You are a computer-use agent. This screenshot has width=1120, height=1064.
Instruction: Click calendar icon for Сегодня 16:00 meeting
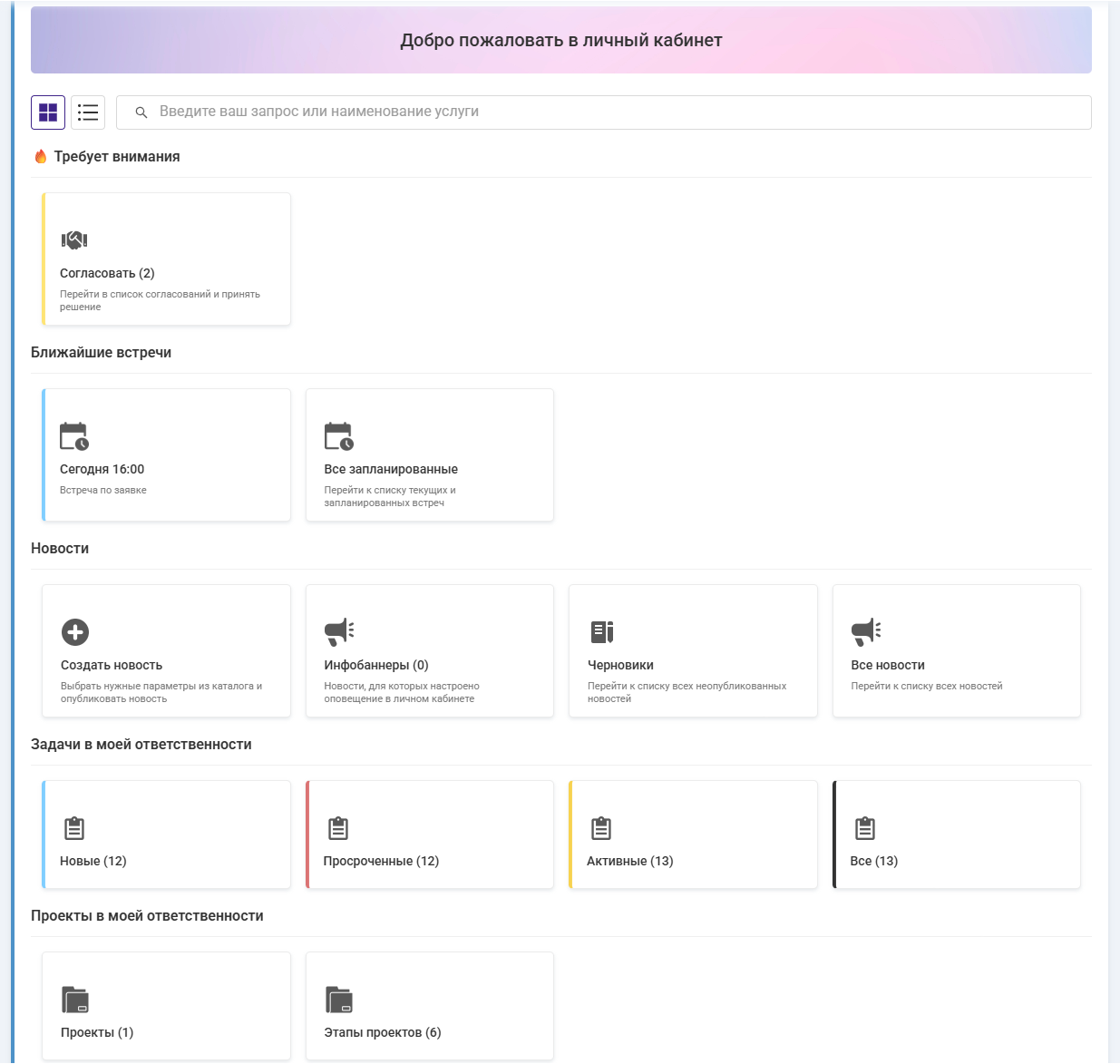(74, 436)
